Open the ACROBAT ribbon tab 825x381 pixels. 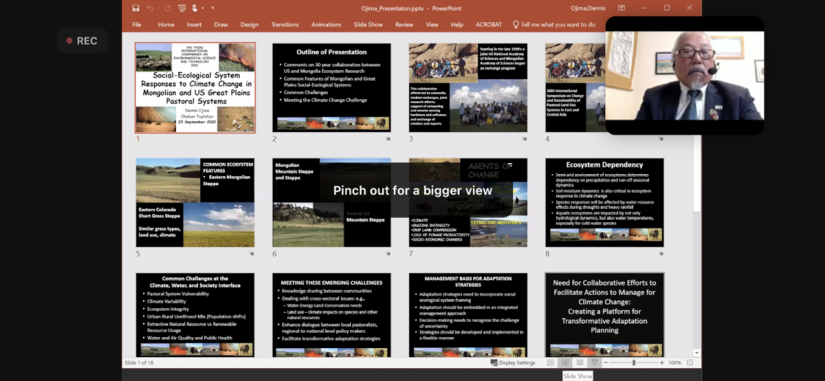tap(489, 24)
